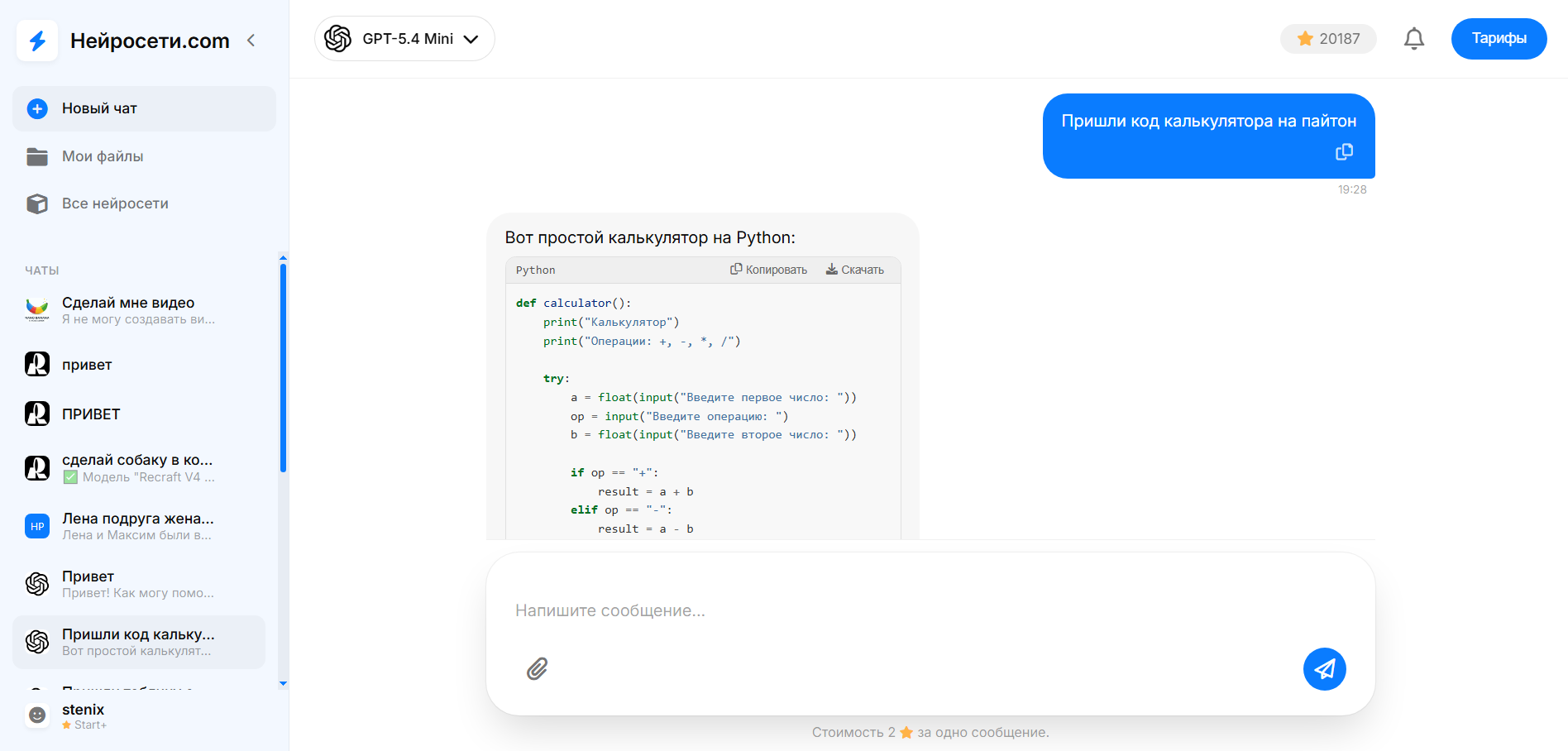Collapse the sidebar with chevron arrow
Viewport: 1568px width, 751px height.
(251, 41)
